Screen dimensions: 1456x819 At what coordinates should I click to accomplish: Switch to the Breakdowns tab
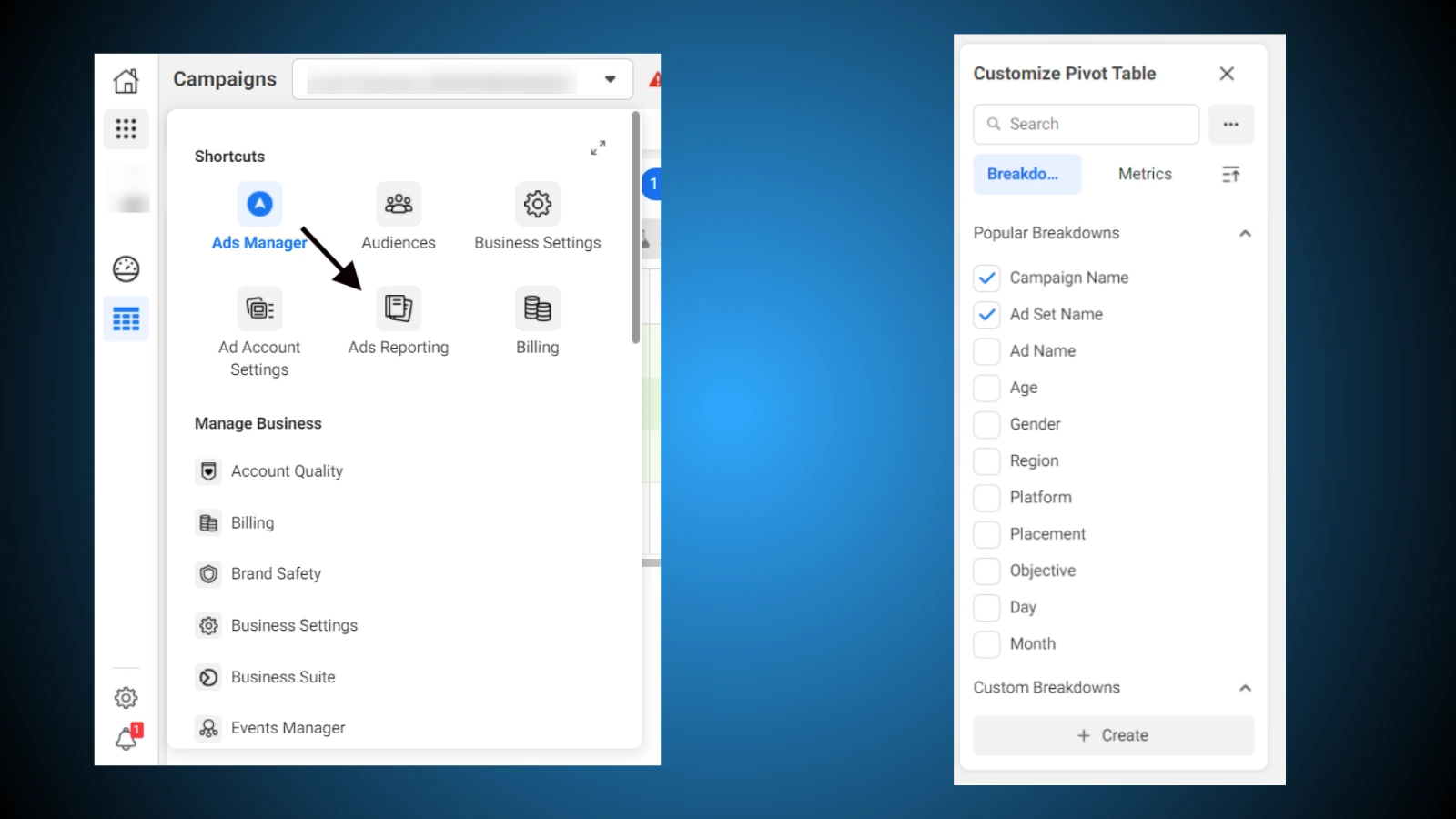(1027, 174)
